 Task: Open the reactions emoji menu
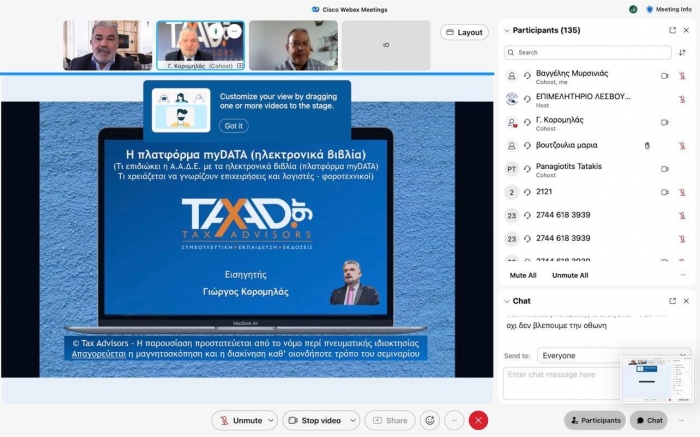click(x=429, y=421)
